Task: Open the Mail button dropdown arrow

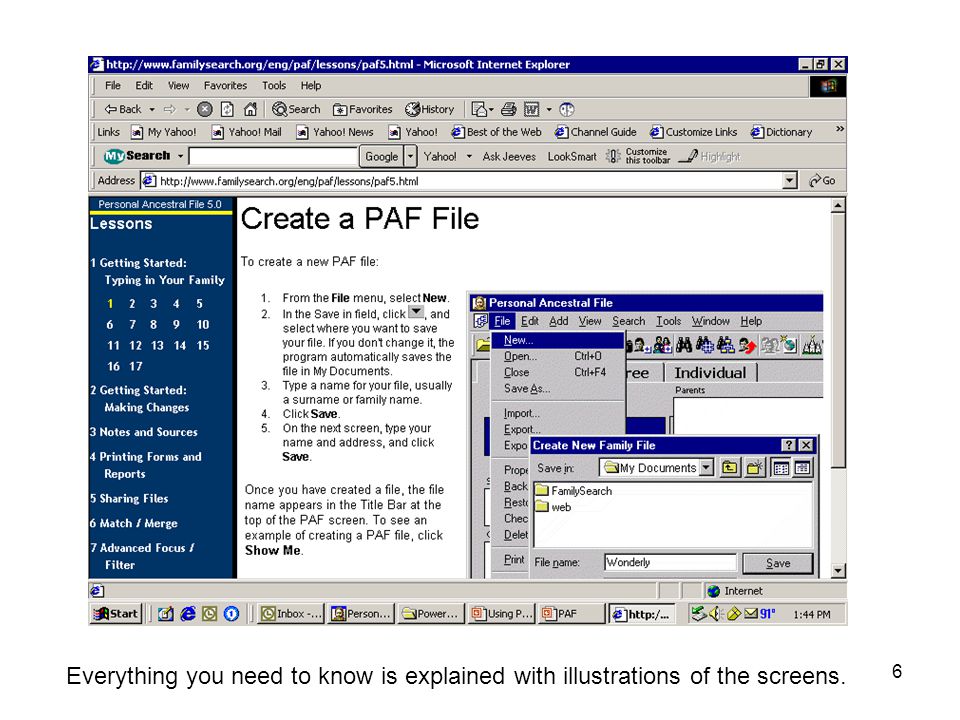Action: coord(491,110)
